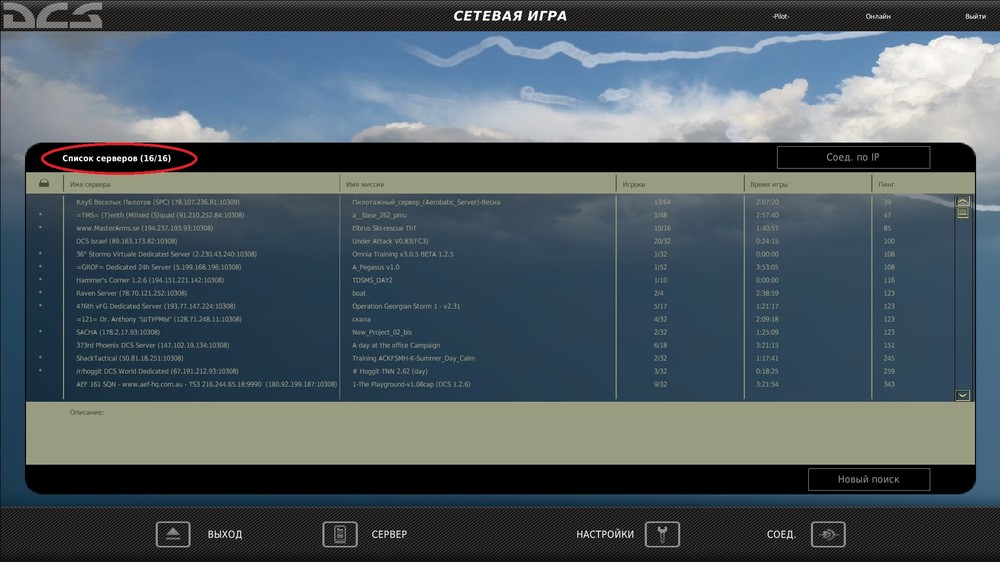Click the Новый поиск button
Screen dimensions: 1000x562
click(869, 479)
